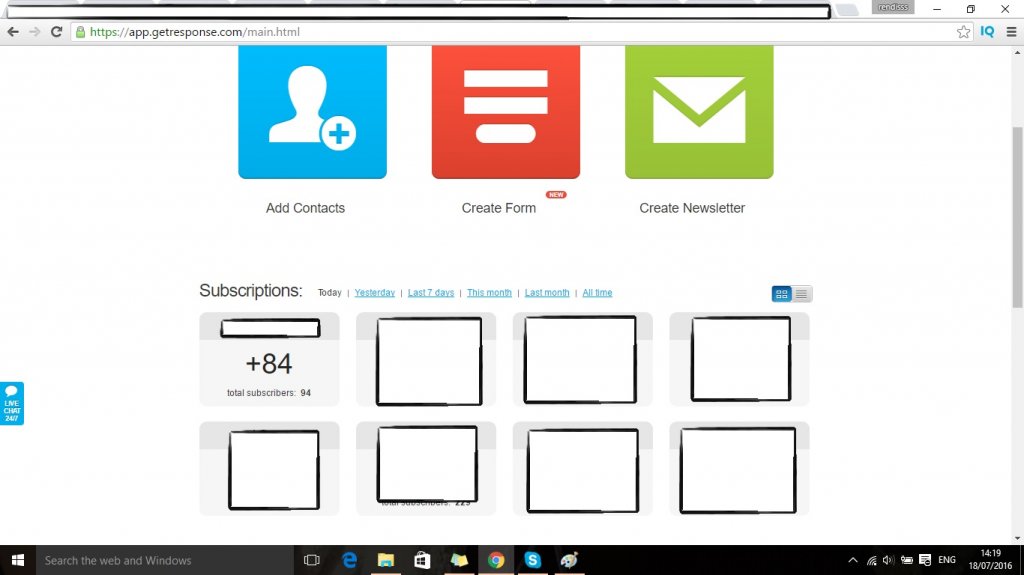Open File Explorer from the taskbar

tap(386, 560)
